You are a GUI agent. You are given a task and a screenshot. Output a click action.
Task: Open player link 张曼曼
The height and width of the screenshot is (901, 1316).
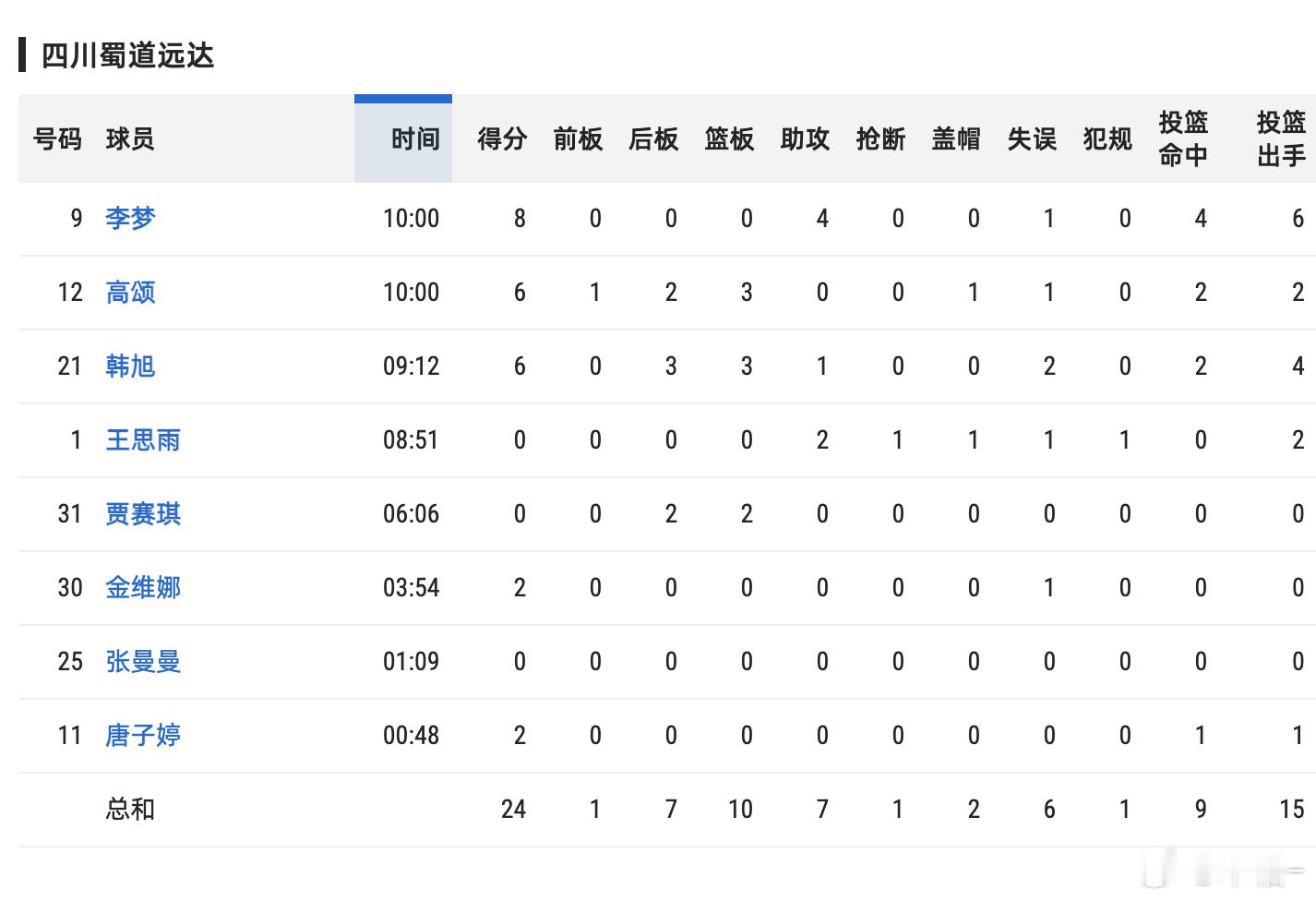point(143,662)
